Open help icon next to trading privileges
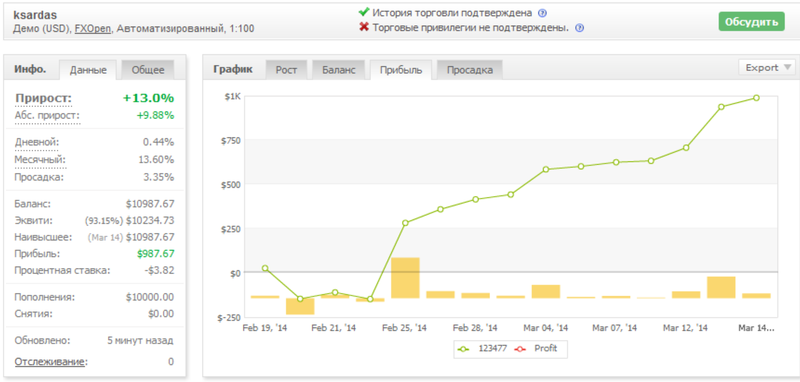 (579, 28)
